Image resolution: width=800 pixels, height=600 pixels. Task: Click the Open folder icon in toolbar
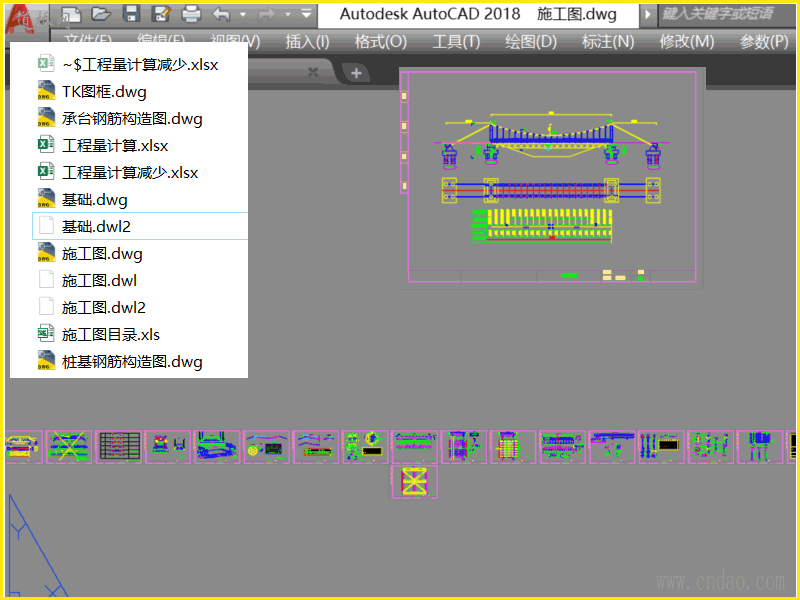101,14
